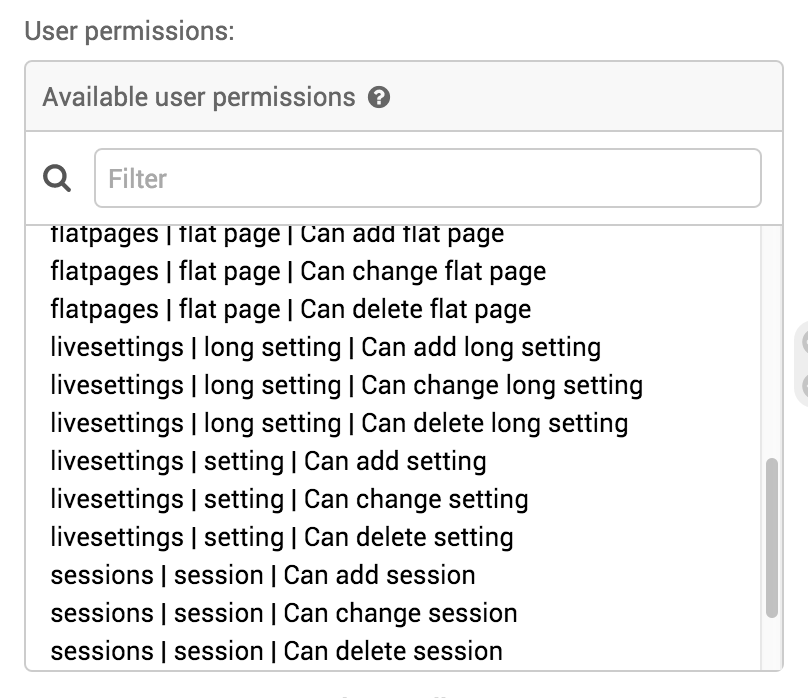
Task: Click the "User permissions:" field label
Action: 129,31
